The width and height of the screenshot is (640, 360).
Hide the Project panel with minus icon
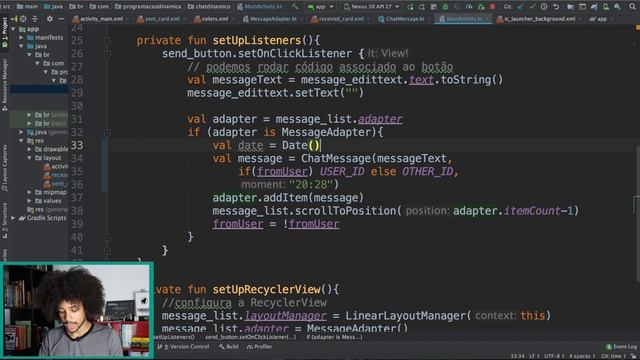pyautogui.click(x=61, y=19)
